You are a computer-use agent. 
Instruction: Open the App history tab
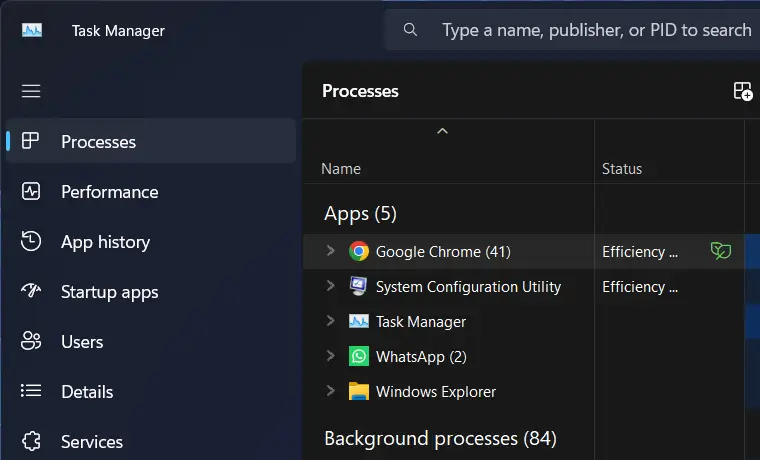tap(151, 241)
